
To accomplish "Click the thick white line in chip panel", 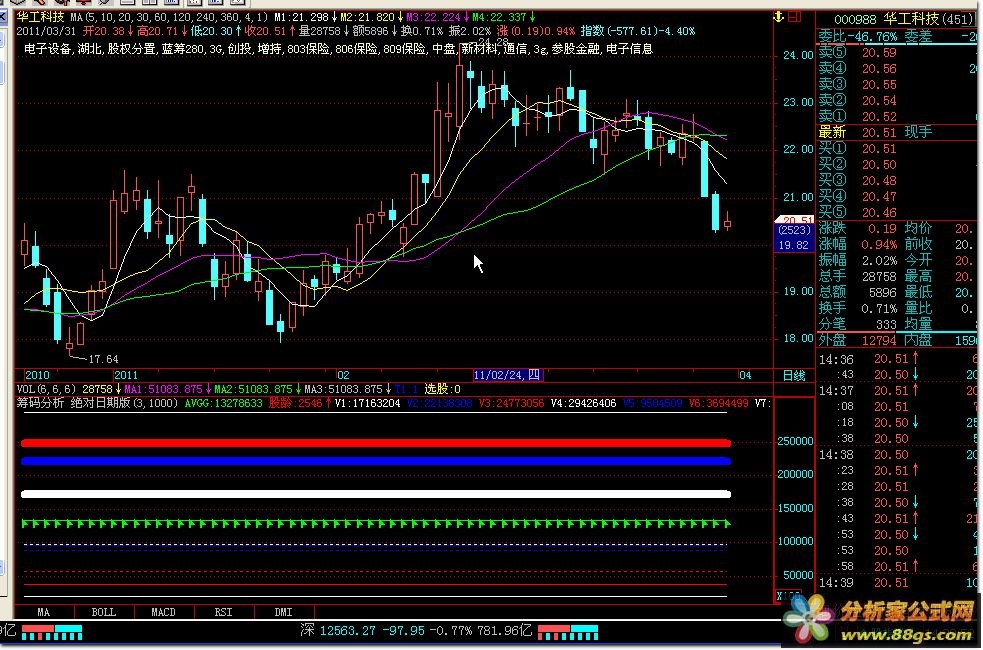I will point(376,495).
